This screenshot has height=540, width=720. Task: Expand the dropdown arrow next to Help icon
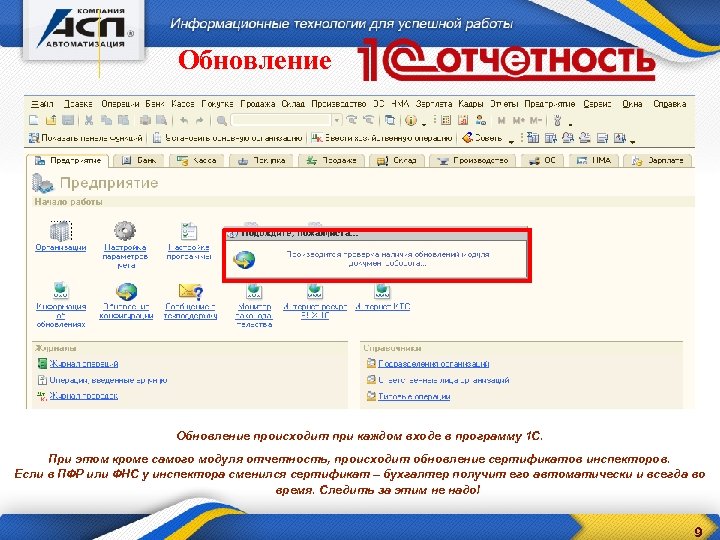(x=423, y=123)
